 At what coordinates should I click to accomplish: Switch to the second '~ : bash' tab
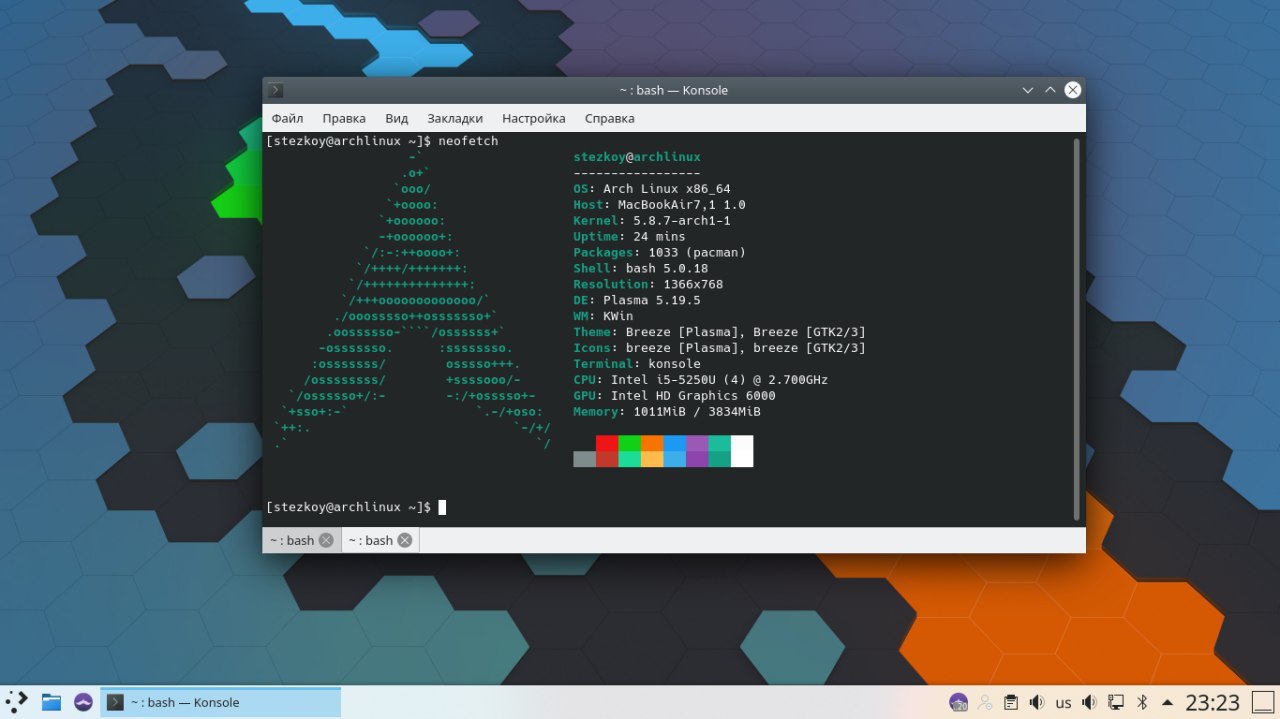coord(380,540)
